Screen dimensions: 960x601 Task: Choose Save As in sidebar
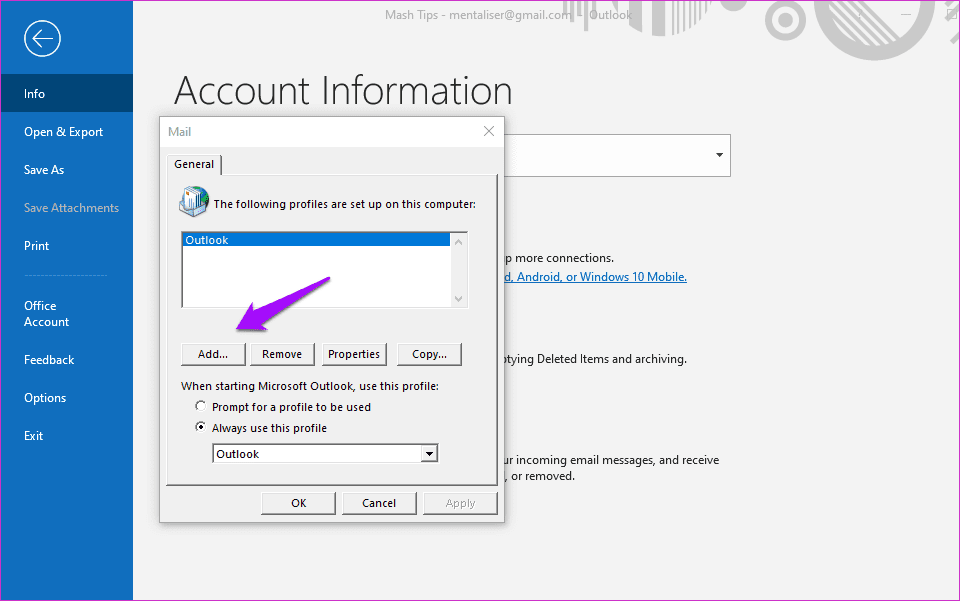pyautogui.click(x=44, y=170)
